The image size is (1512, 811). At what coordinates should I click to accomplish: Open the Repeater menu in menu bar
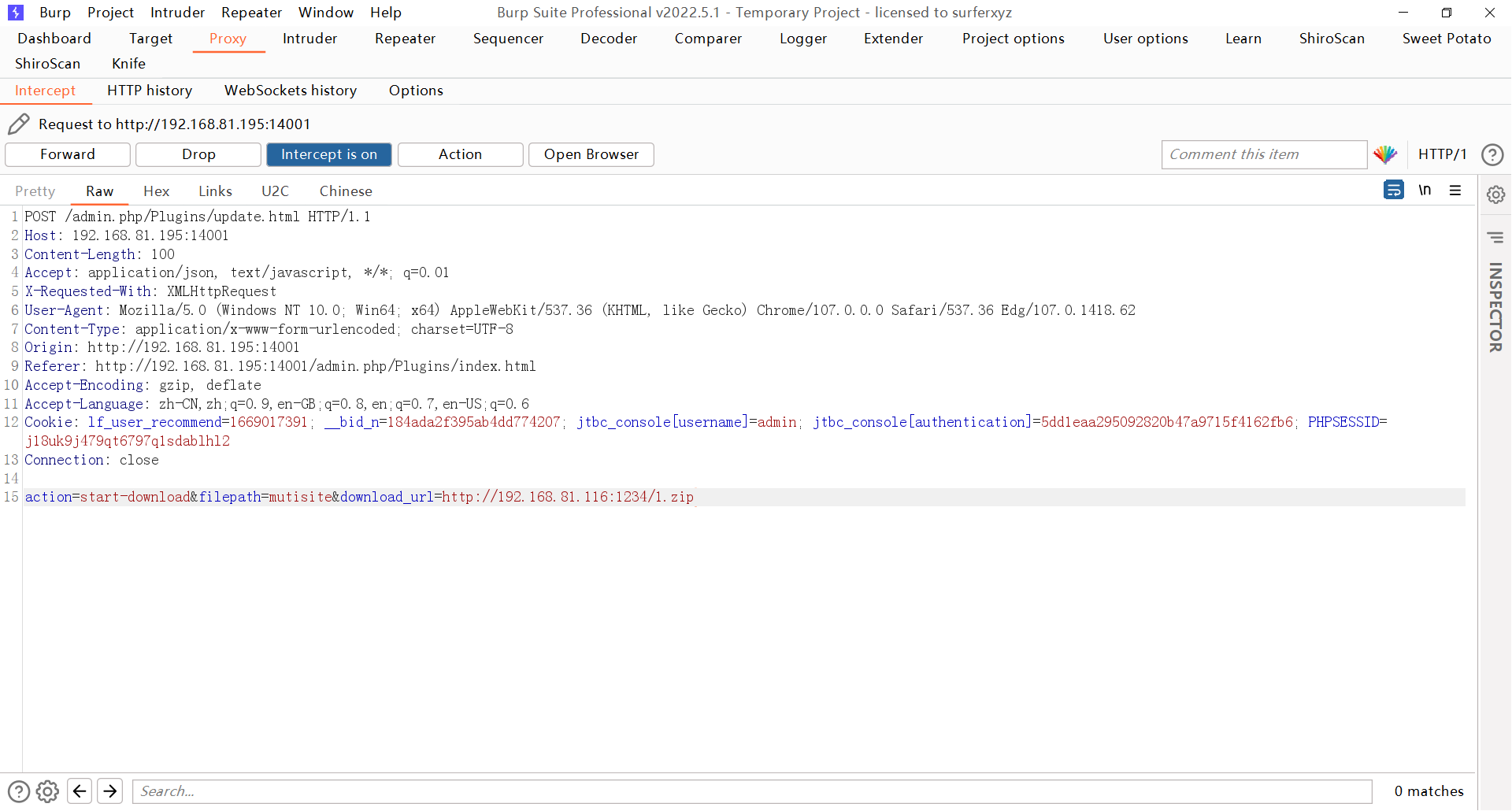click(251, 13)
